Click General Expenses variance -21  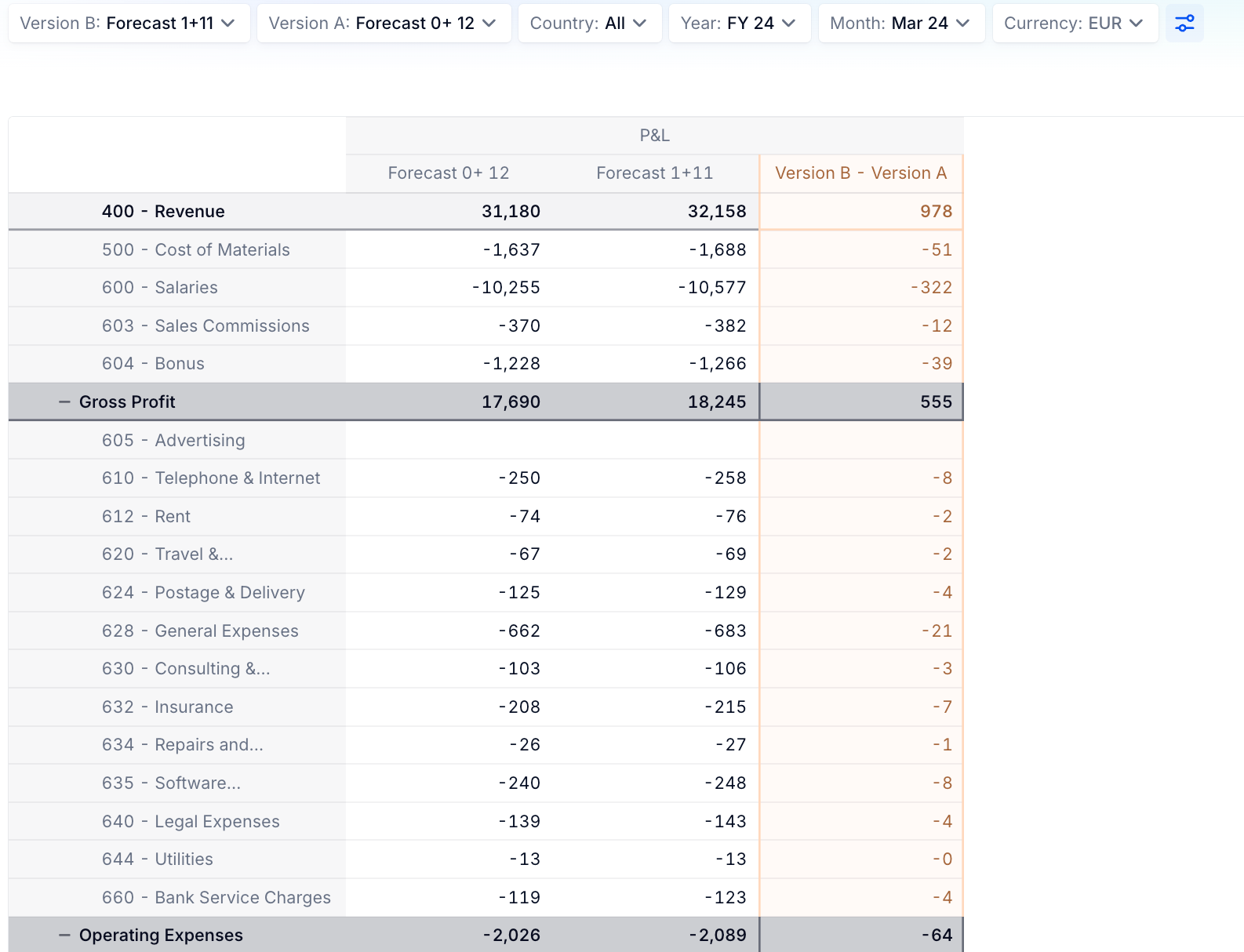pos(937,631)
